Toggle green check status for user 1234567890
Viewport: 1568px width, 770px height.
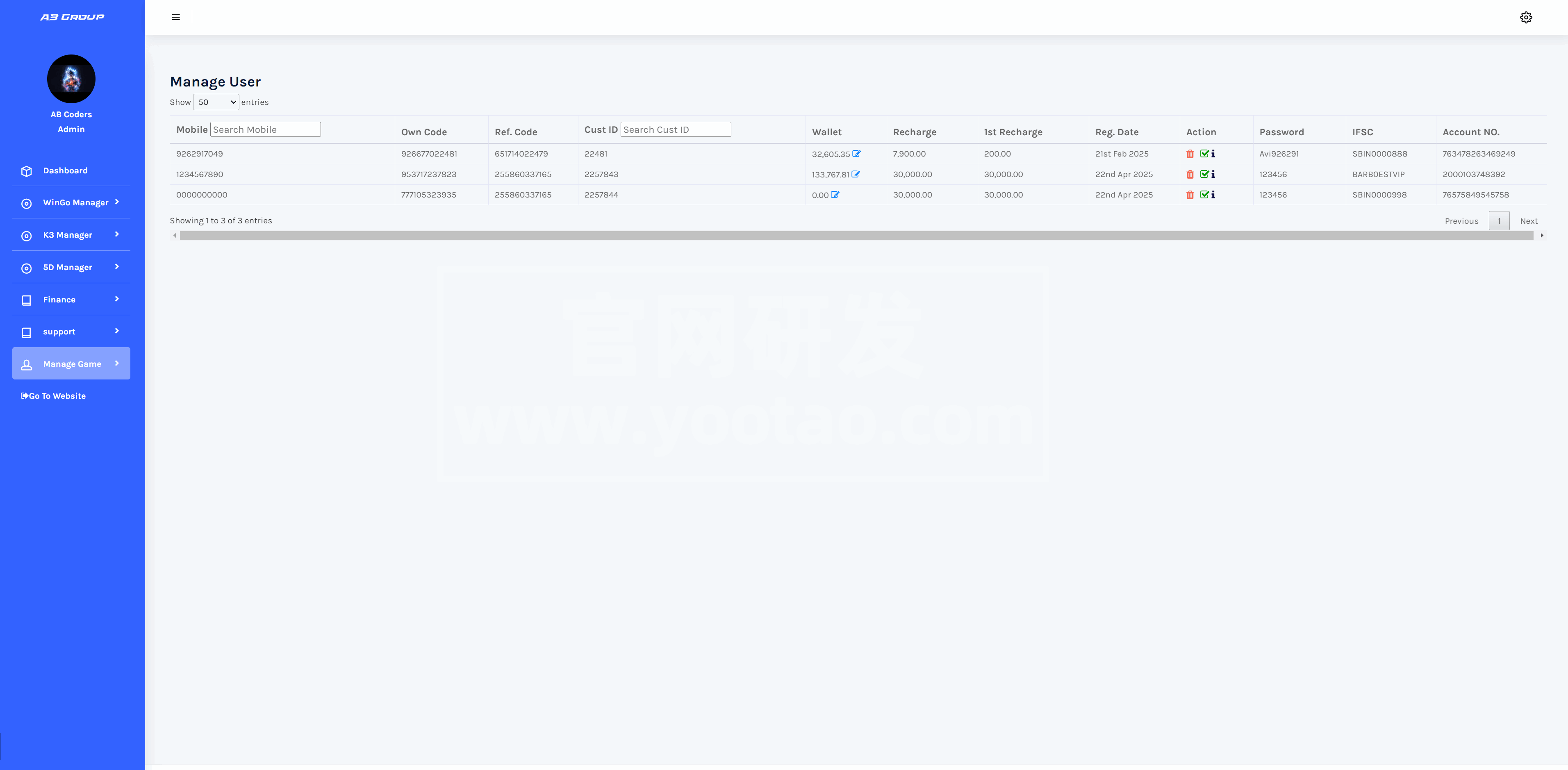pyautogui.click(x=1204, y=174)
